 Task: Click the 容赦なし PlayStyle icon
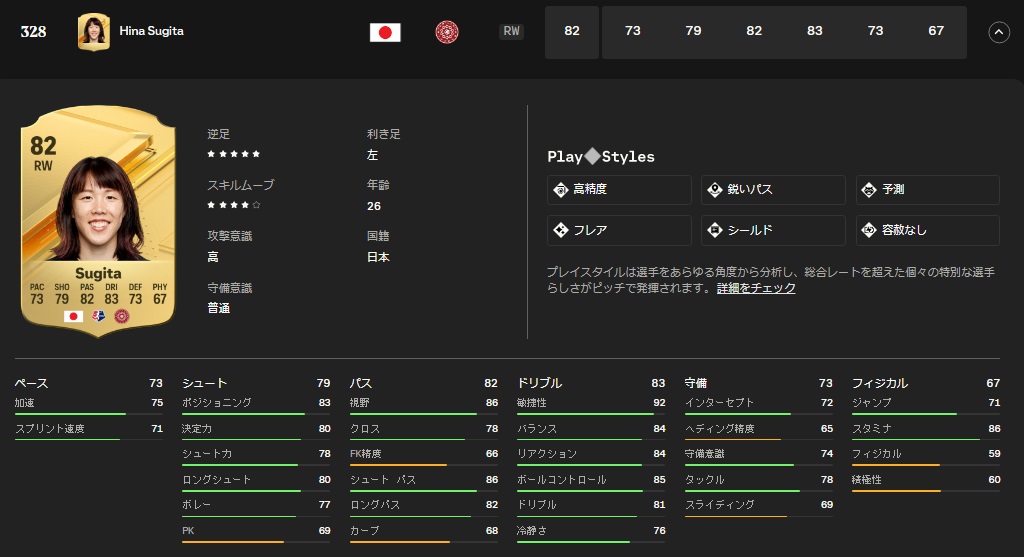pyautogui.click(x=868, y=230)
